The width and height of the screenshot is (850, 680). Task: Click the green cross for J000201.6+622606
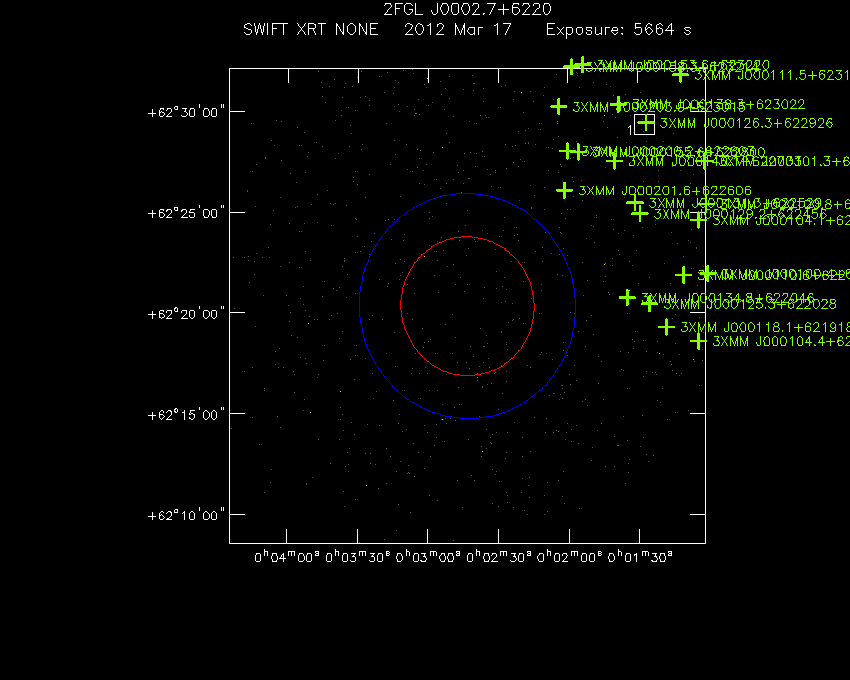coord(564,190)
